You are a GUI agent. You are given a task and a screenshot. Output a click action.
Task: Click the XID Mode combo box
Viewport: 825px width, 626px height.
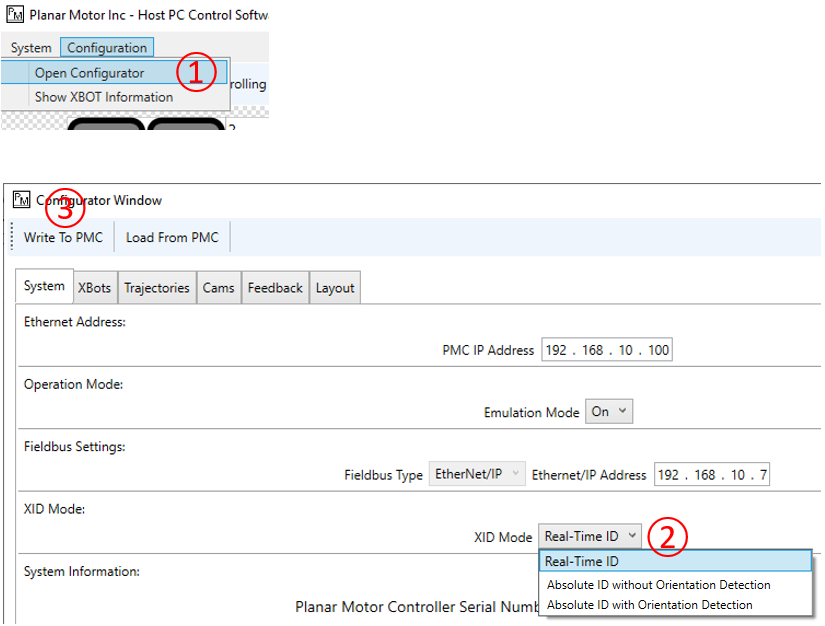click(x=589, y=537)
